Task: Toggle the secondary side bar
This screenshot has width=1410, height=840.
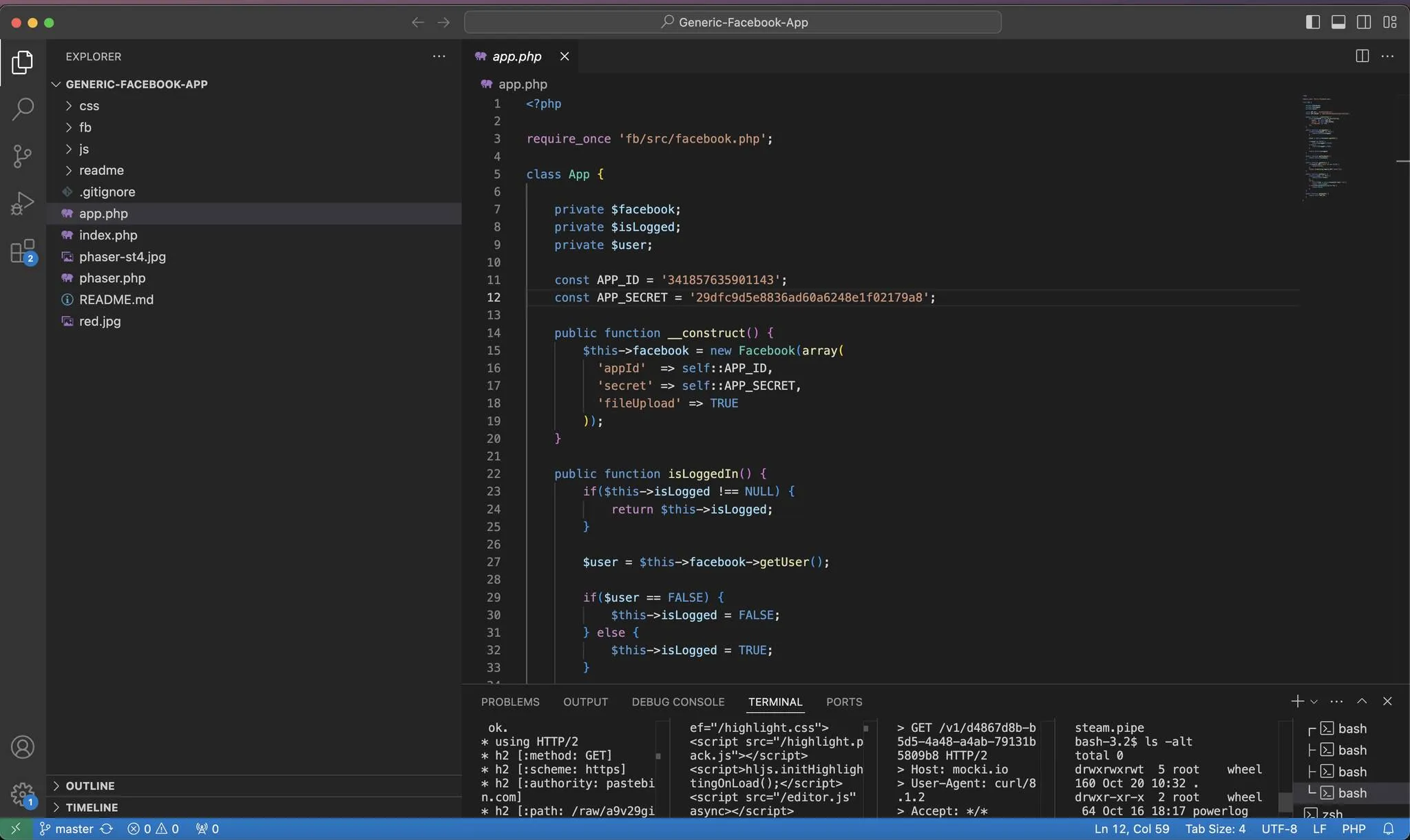Action: (x=1364, y=22)
